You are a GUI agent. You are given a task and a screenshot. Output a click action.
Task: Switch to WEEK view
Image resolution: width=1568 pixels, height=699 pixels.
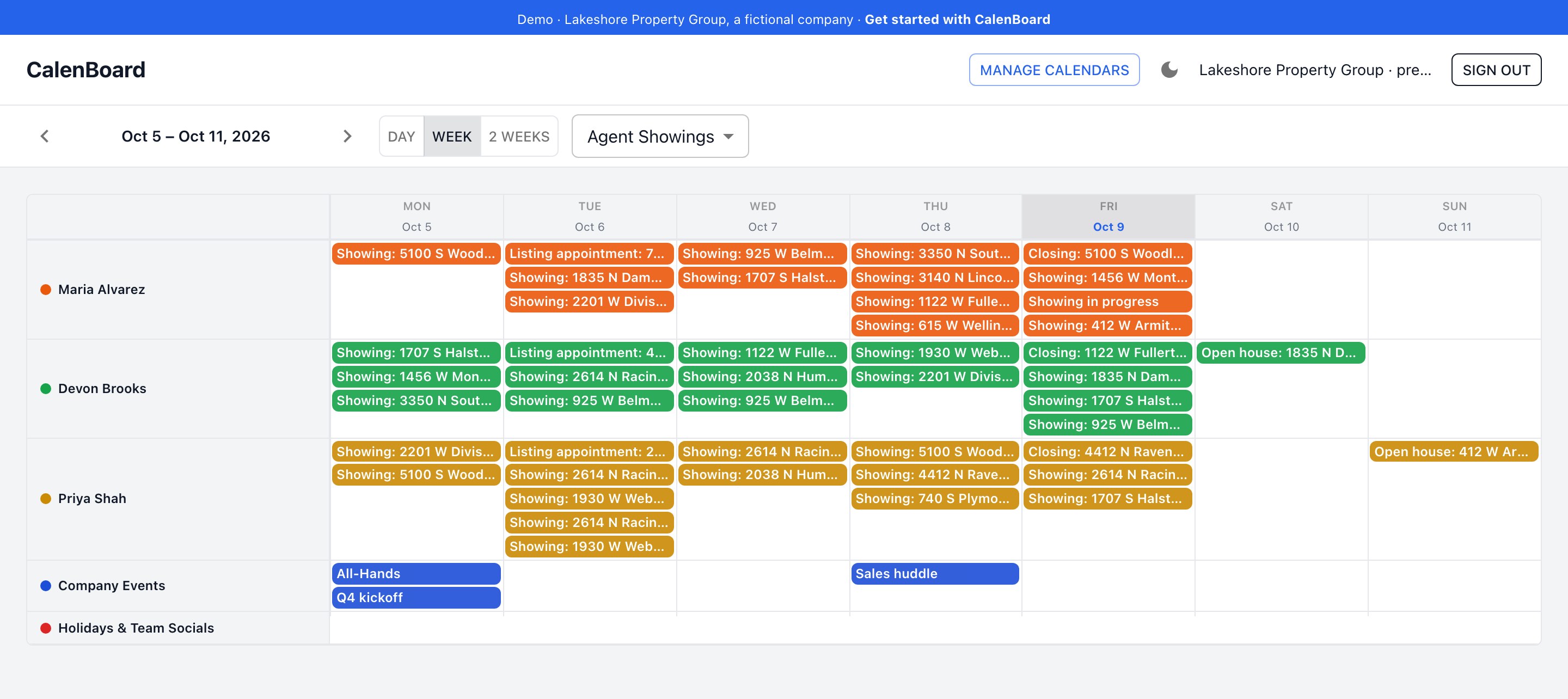click(452, 137)
